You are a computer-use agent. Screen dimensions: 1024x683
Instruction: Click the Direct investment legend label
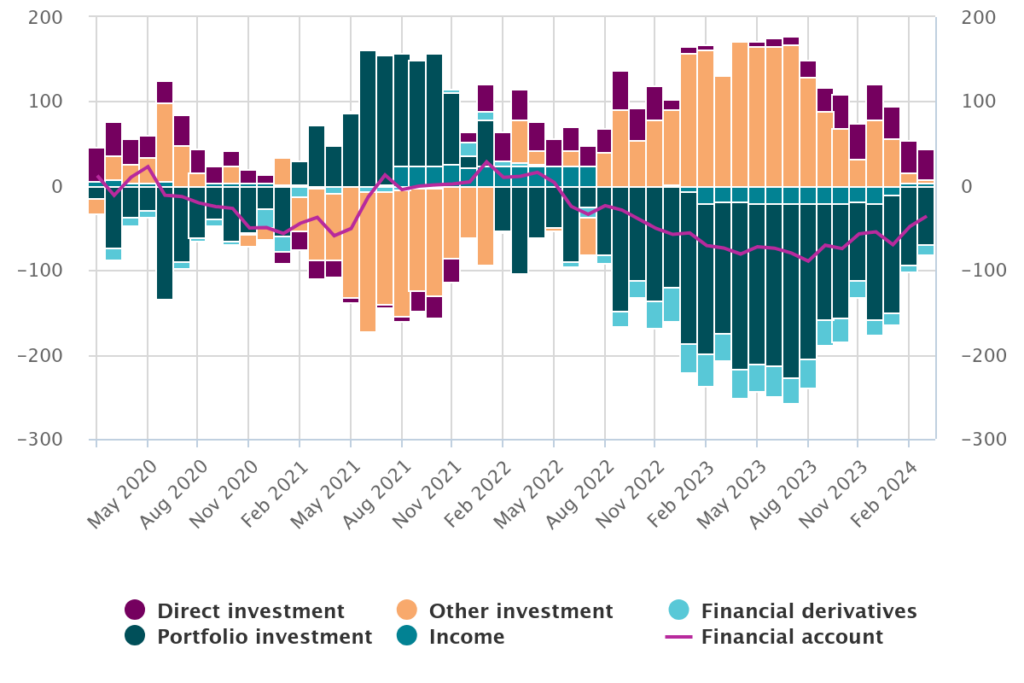(x=250, y=611)
